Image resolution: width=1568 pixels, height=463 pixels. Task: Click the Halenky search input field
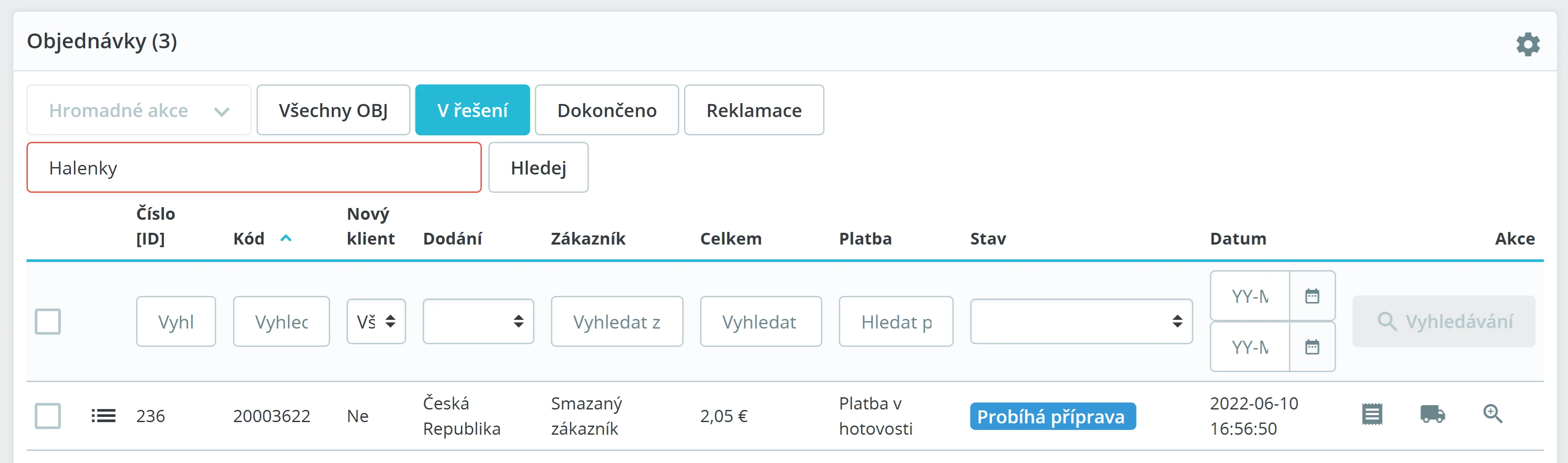coord(254,168)
